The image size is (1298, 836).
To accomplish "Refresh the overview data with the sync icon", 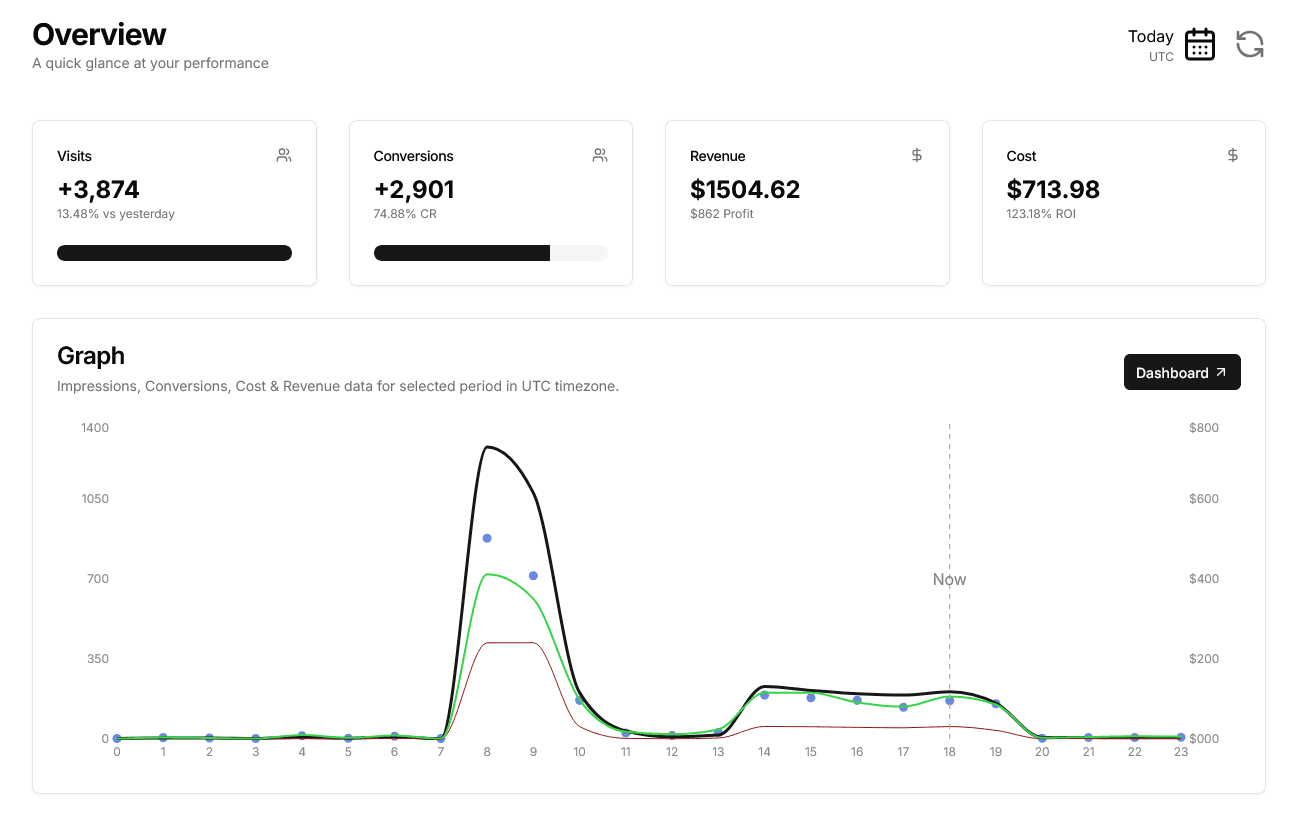I will coord(1249,44).
